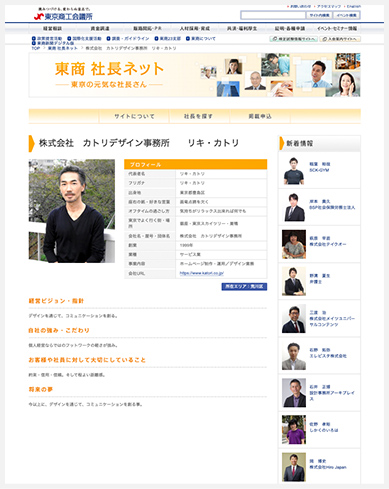Click the 将来の夢 heading

click(x=41, y=389)
